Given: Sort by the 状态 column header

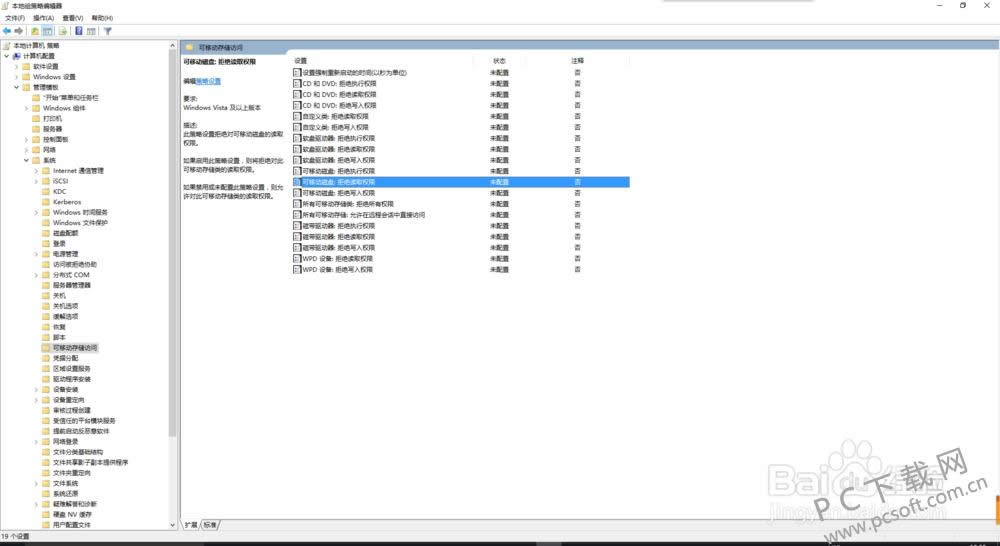Looking at the screenshot, I should click(x=499, y=61).
